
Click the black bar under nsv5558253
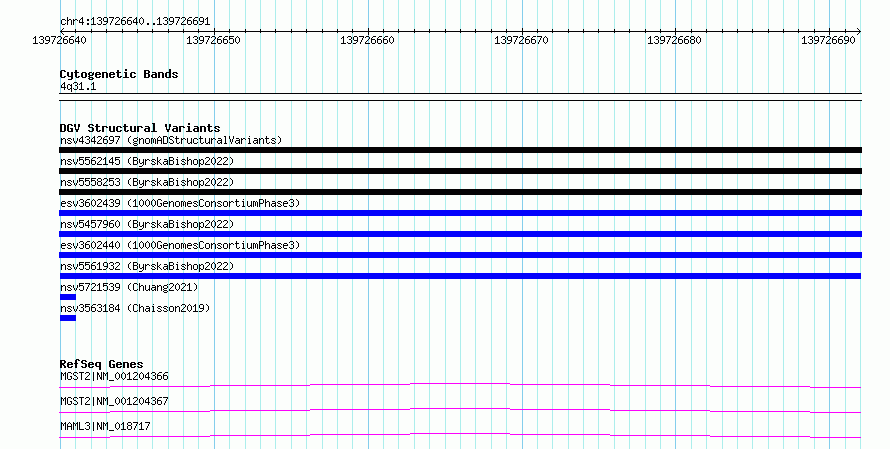pyautogui.click(x=460, y=192)
